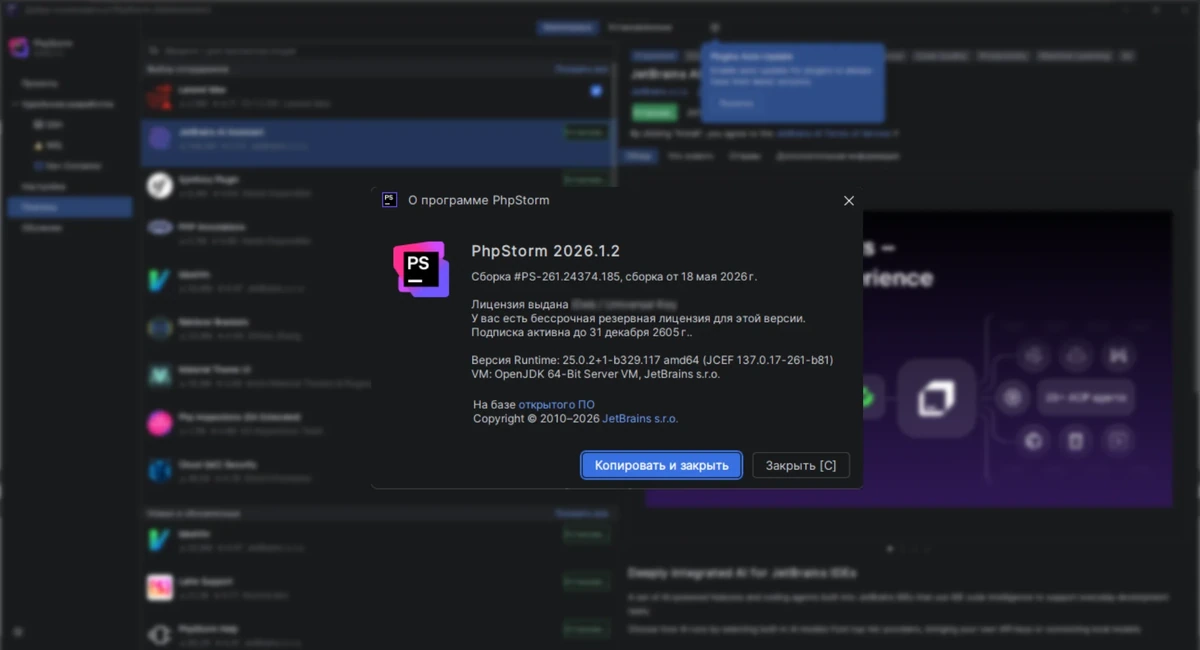Click the Подписка активна до 31 декабря text

pyautogui.click(x=581, y=332)
